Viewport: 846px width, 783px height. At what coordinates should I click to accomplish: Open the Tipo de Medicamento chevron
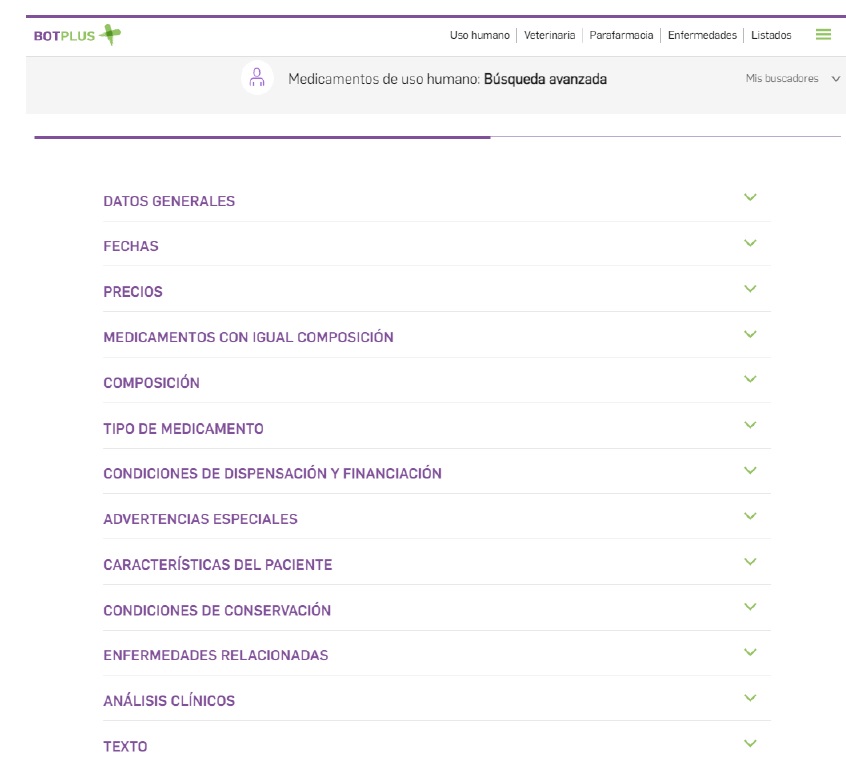pyautogui.click(x=750, y=426)
